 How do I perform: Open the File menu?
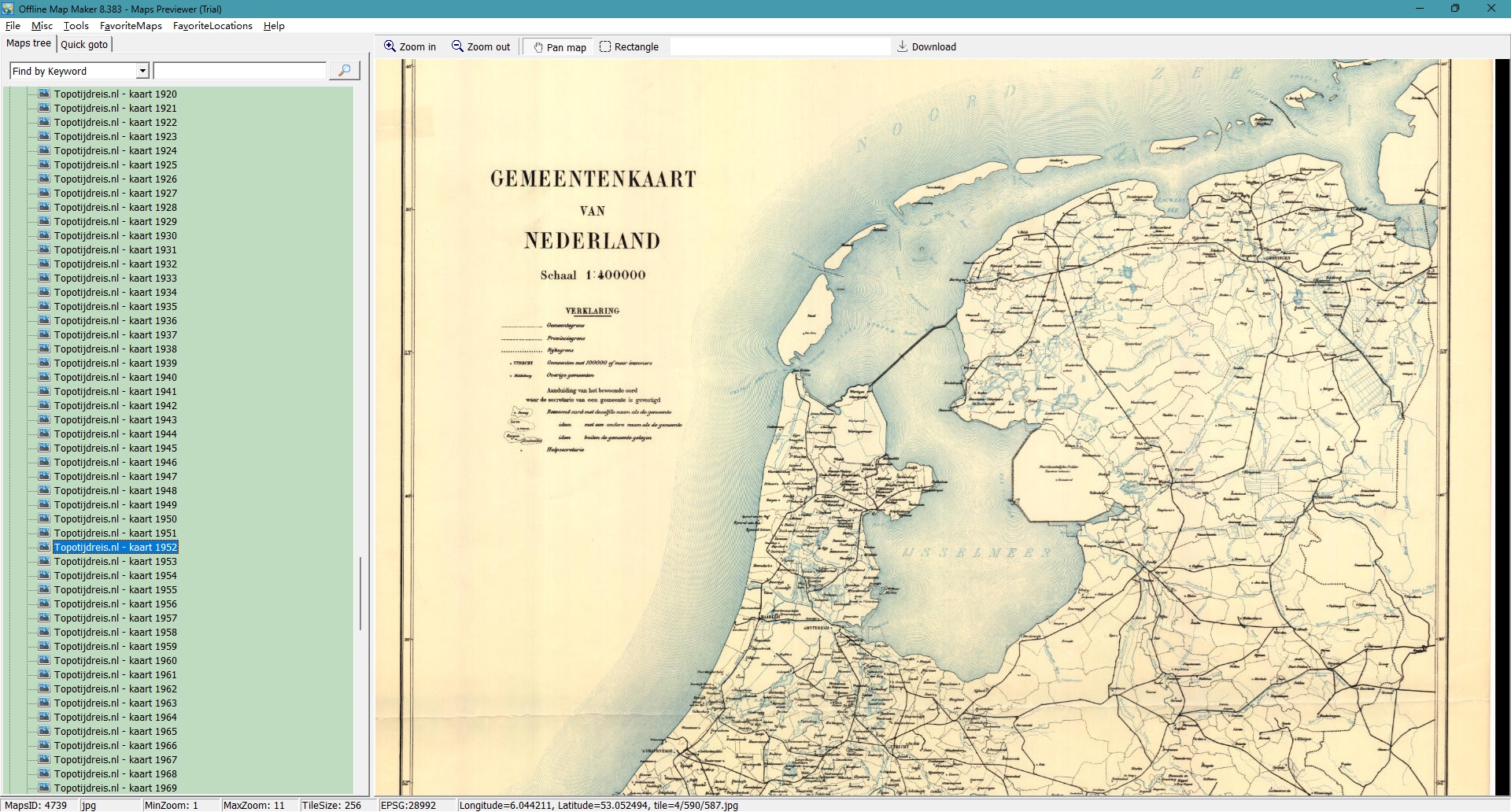point(13,26)
